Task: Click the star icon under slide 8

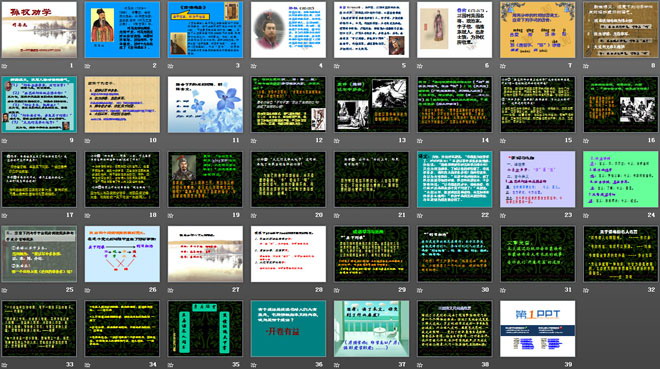Action: tap(586, 66)
